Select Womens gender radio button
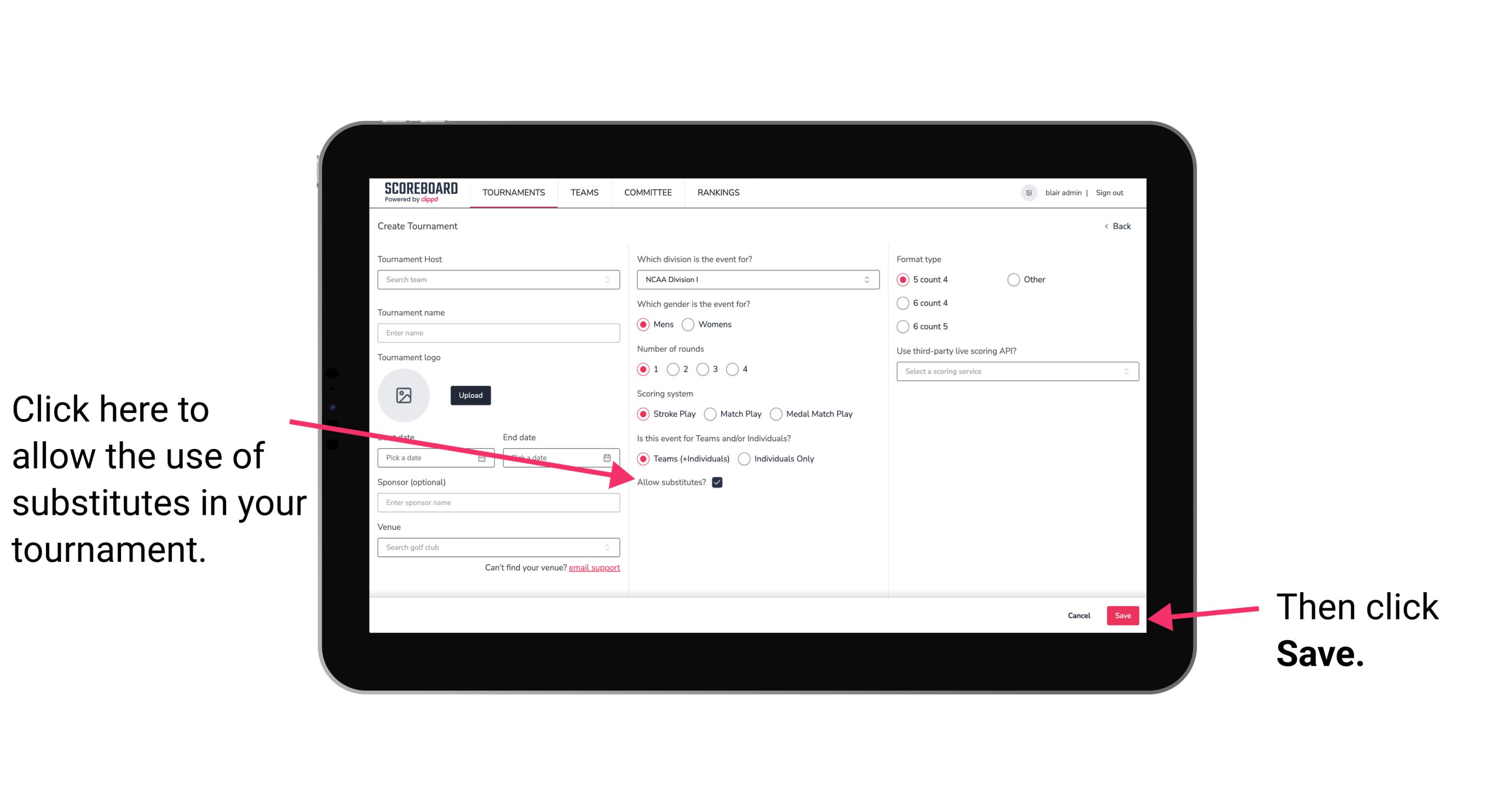The image size is (1510, 812). click(691, 325)
